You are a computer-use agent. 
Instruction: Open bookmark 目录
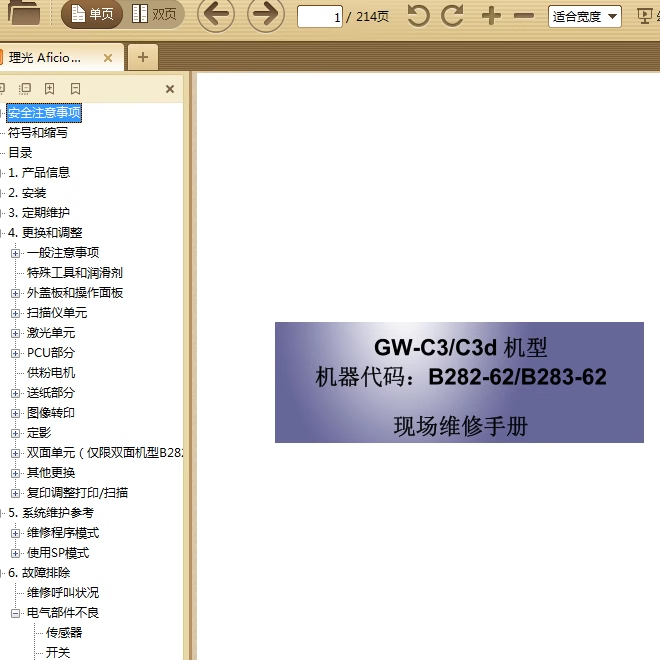[x=20, y=152]
